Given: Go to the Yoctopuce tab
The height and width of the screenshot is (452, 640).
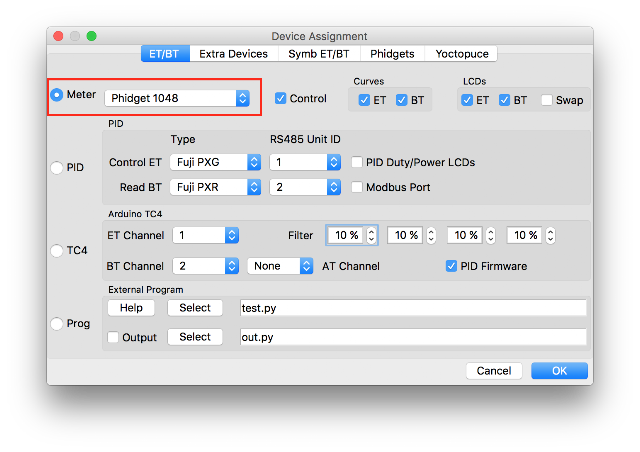Looking at the screenshot, I should 462,53.
